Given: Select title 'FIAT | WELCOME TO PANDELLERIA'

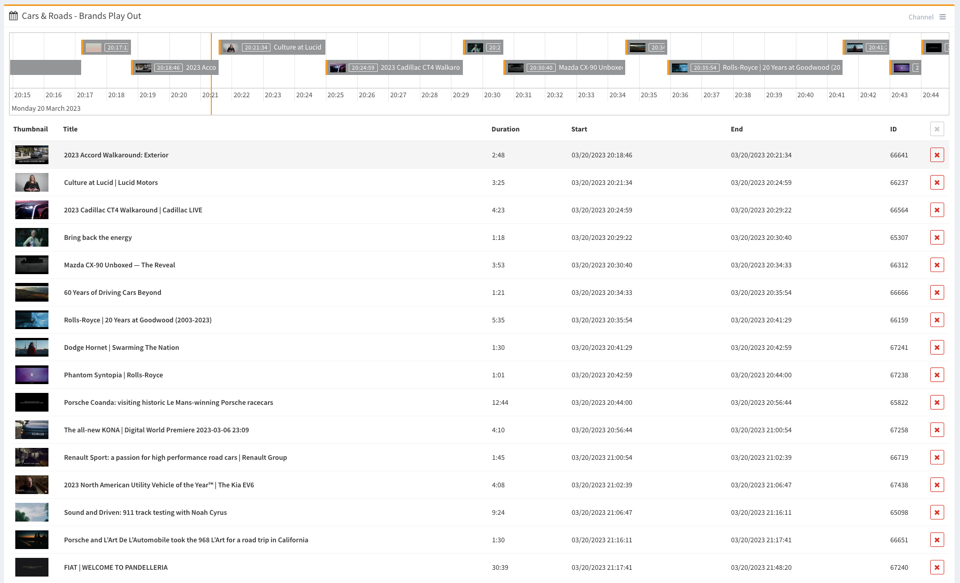Looking at the screenshot, I should 116,568.
